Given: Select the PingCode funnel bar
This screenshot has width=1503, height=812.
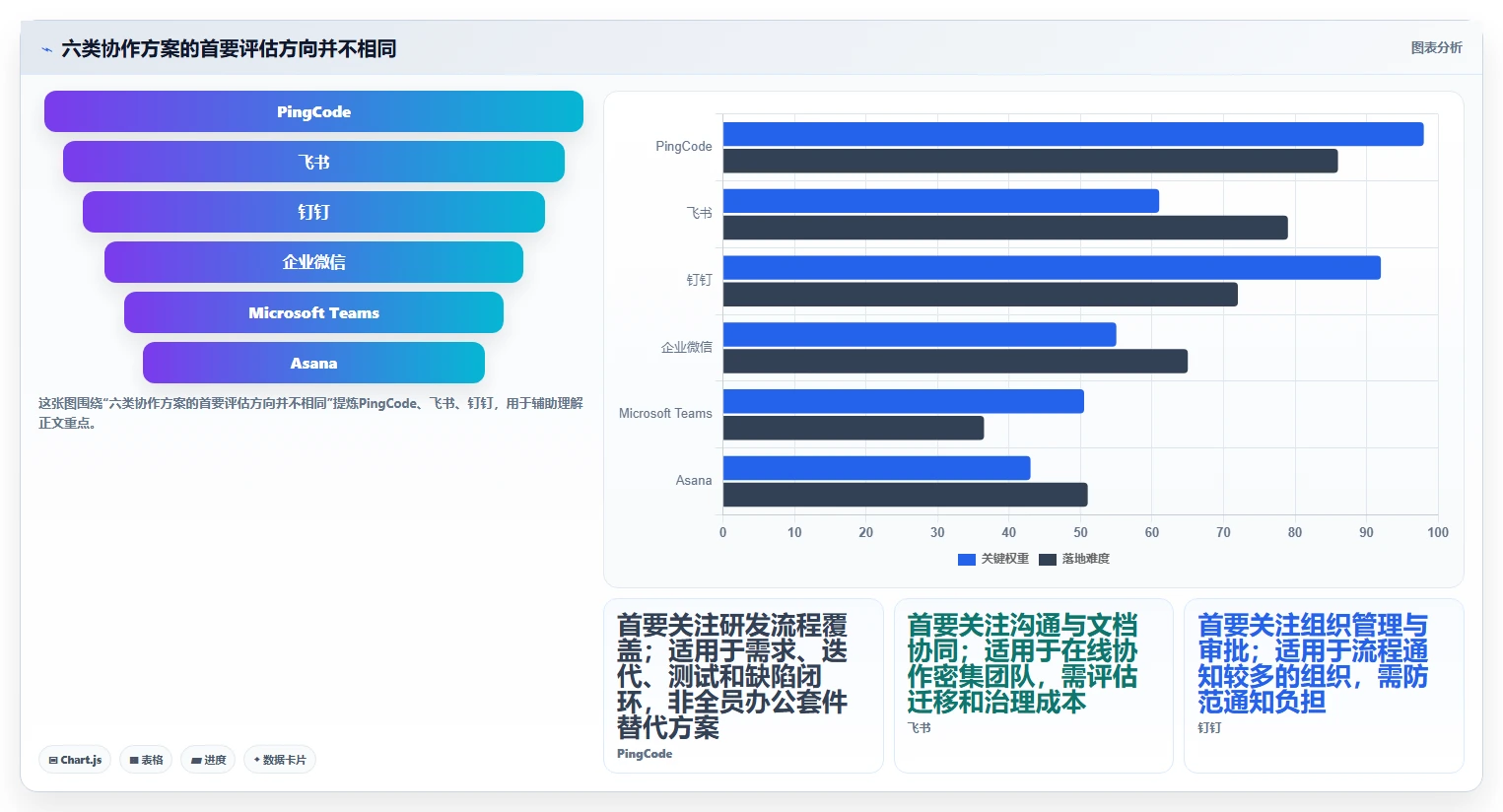Looking at the screenshot, I should 313,111.
